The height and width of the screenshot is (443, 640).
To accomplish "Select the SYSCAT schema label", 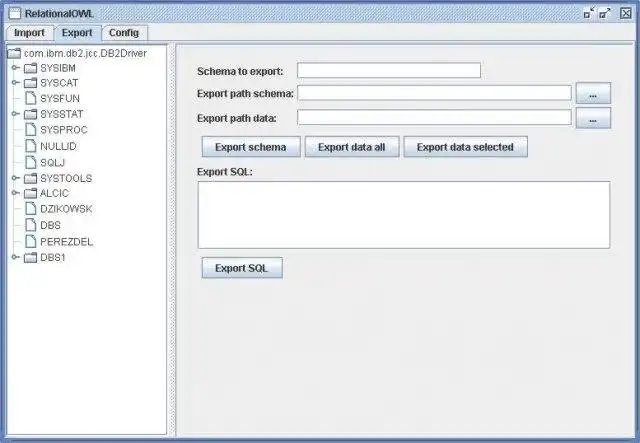I will [x=59, y=83].
